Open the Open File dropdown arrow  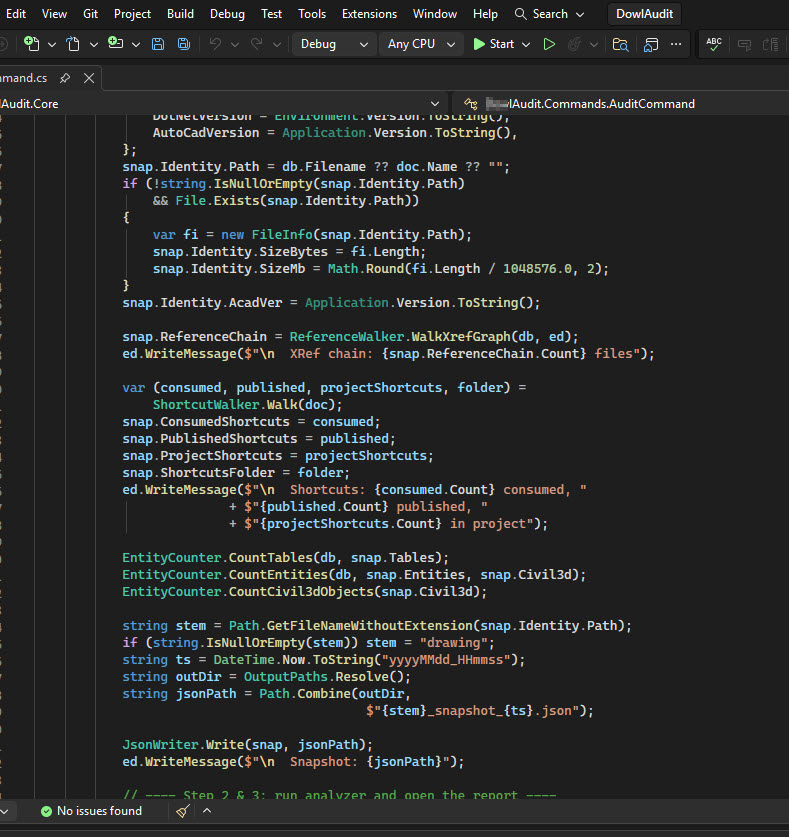click(x=93, y=44)
